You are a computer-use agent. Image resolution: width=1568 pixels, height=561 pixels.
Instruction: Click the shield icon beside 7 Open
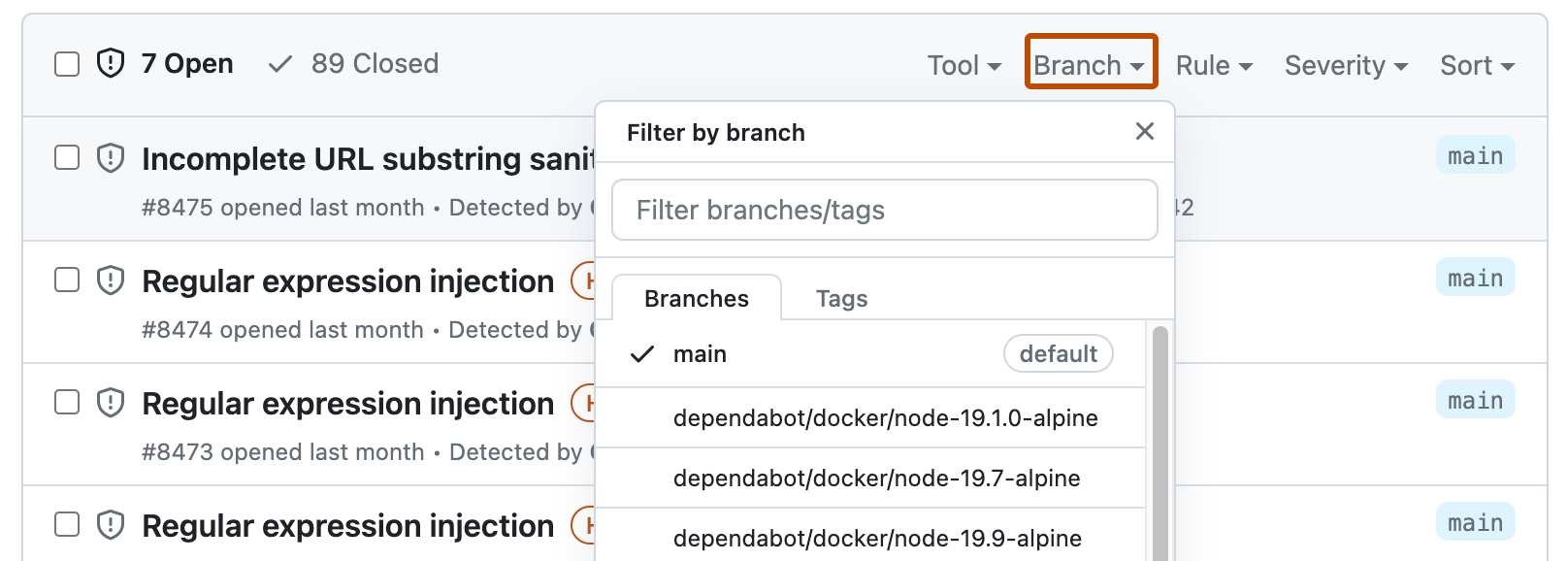point(111,64)
